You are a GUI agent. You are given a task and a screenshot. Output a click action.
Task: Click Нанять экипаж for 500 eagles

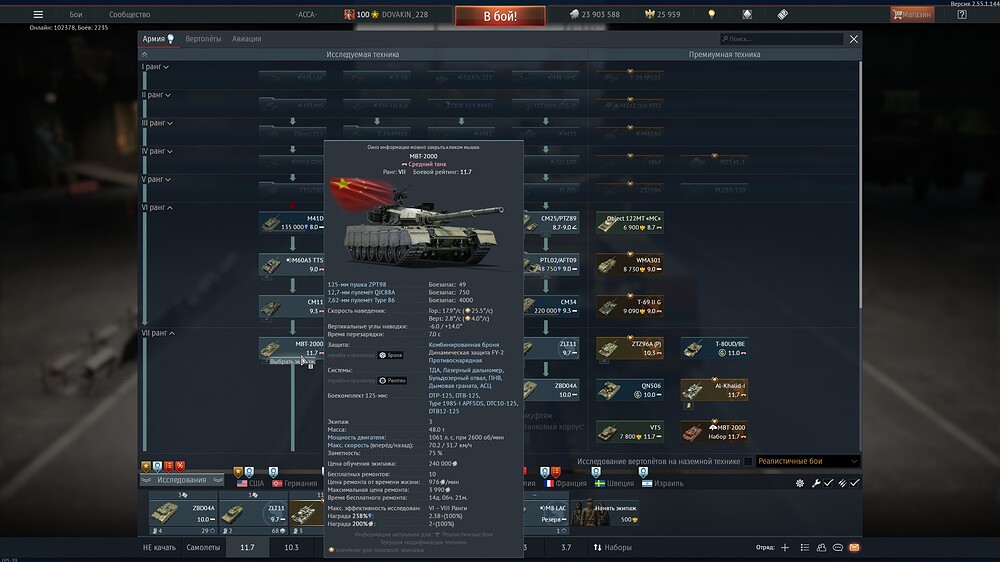[x=605, y=513]
